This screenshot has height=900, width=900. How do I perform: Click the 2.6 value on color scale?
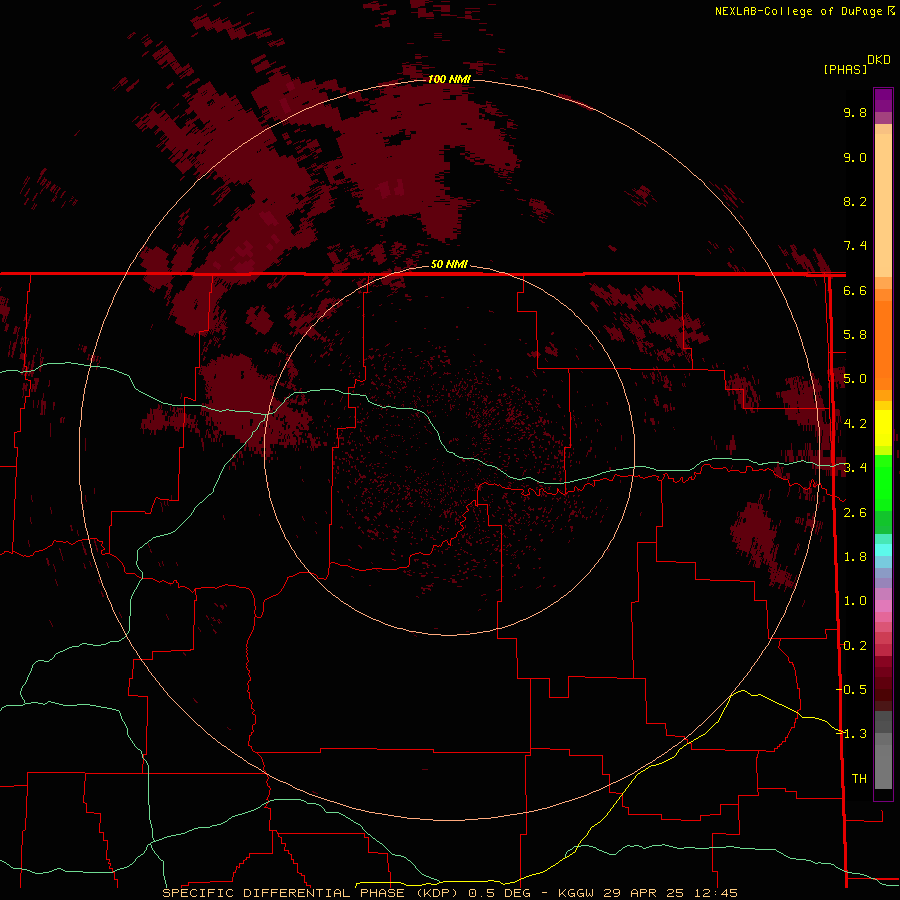pyautogui.click(x=855, y=513)
